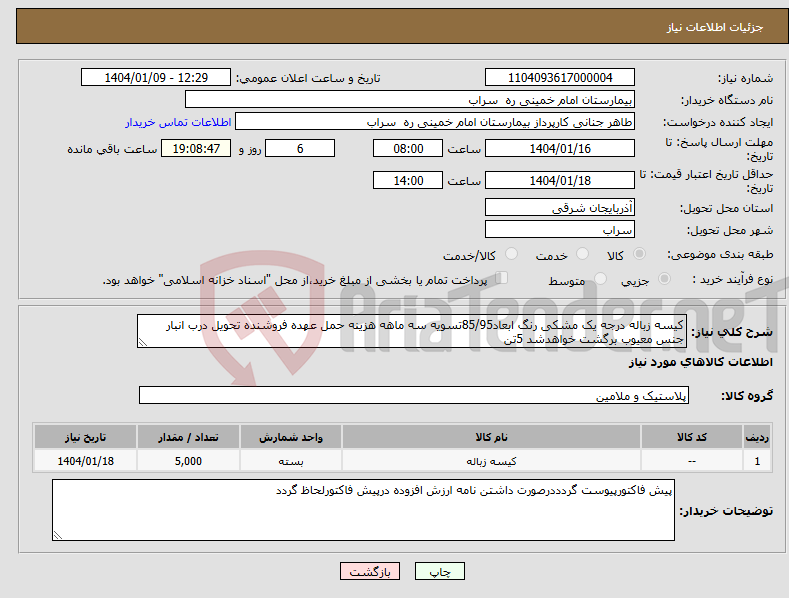Click the اطلاعات کالاهای مورد نیاز heading
Screen dimensions: 789x598
[700, 362]
